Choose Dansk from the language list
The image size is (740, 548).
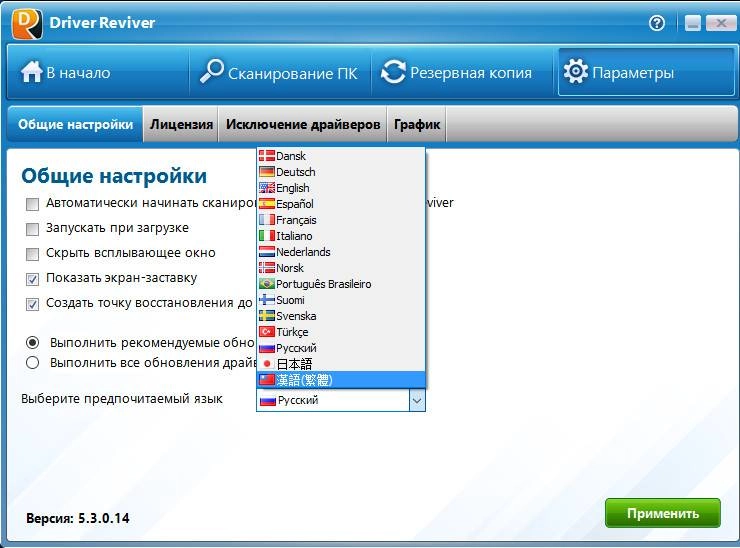point(341,156)
